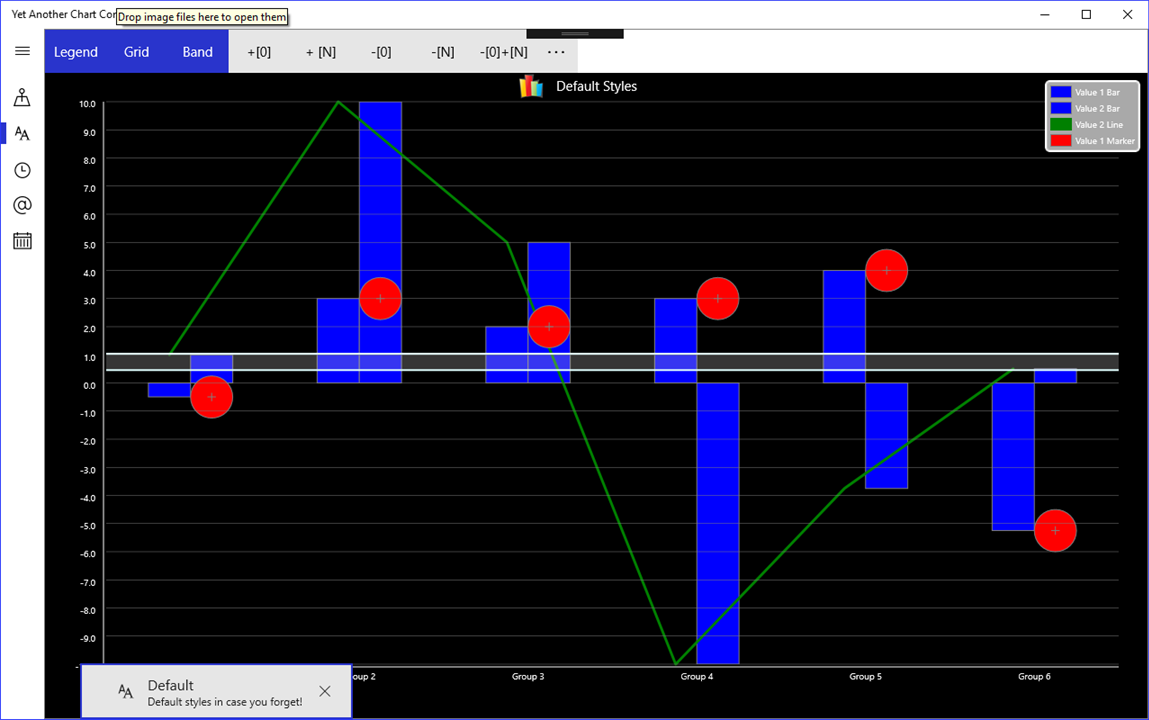Click font icon in Default notification
This screenshot has height=720, width=1149.
125,691
